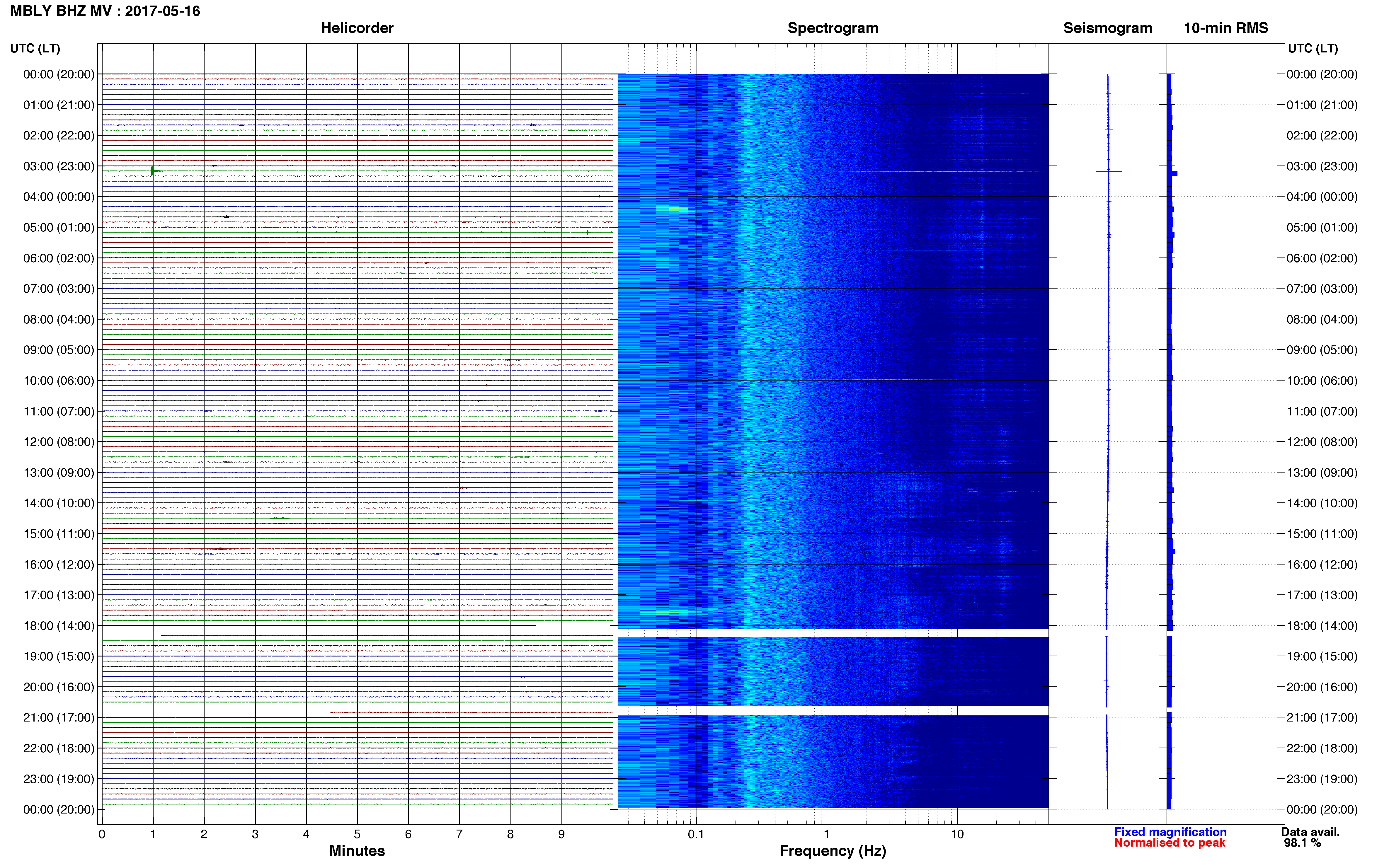Click the left '06:00 (02:00)' time label
The height and width of the screenshot is (868, 1389).
coord(59,258)
